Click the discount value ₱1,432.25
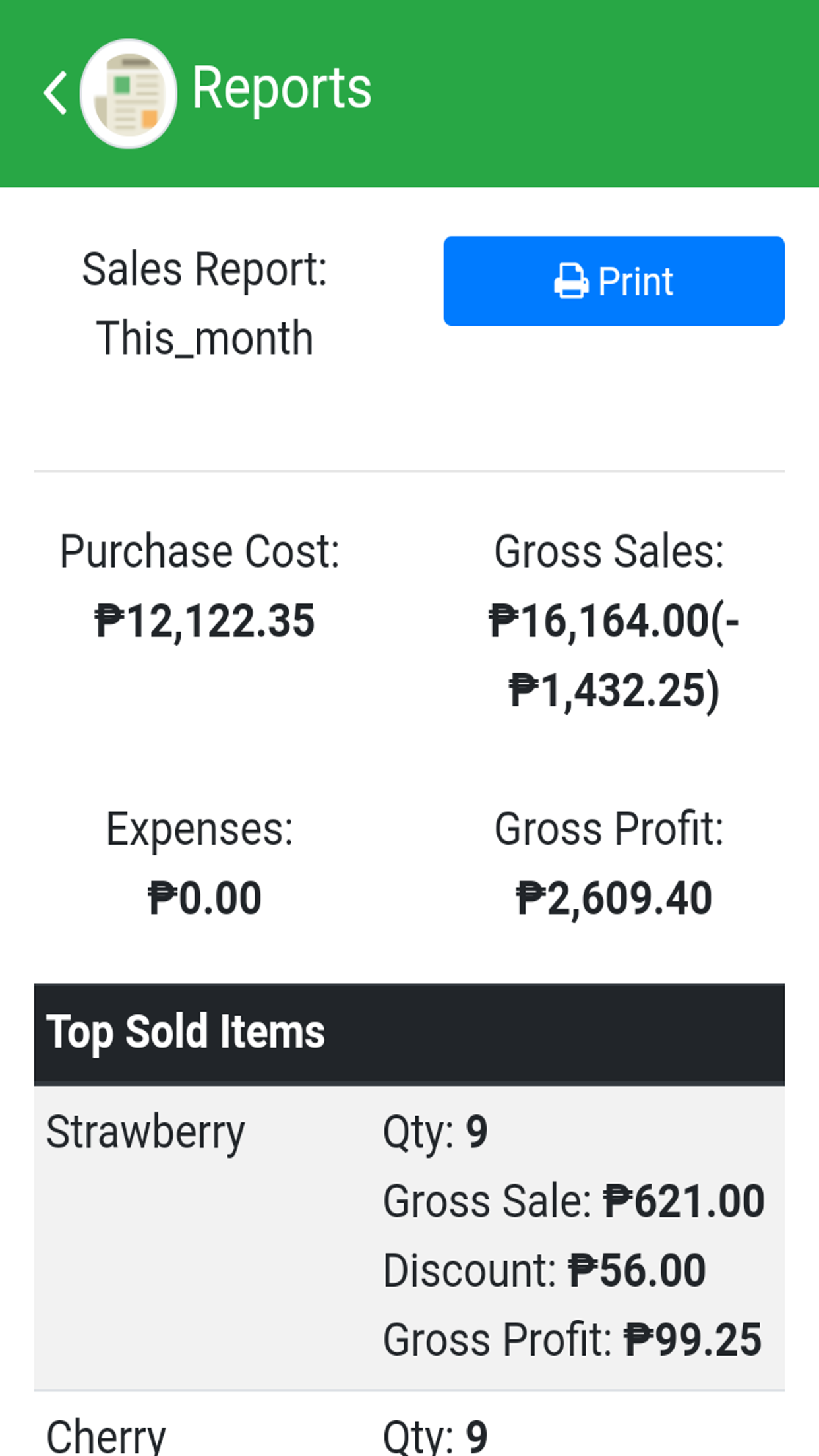This screenshot has height=1456, width=819. pos(613,690)
